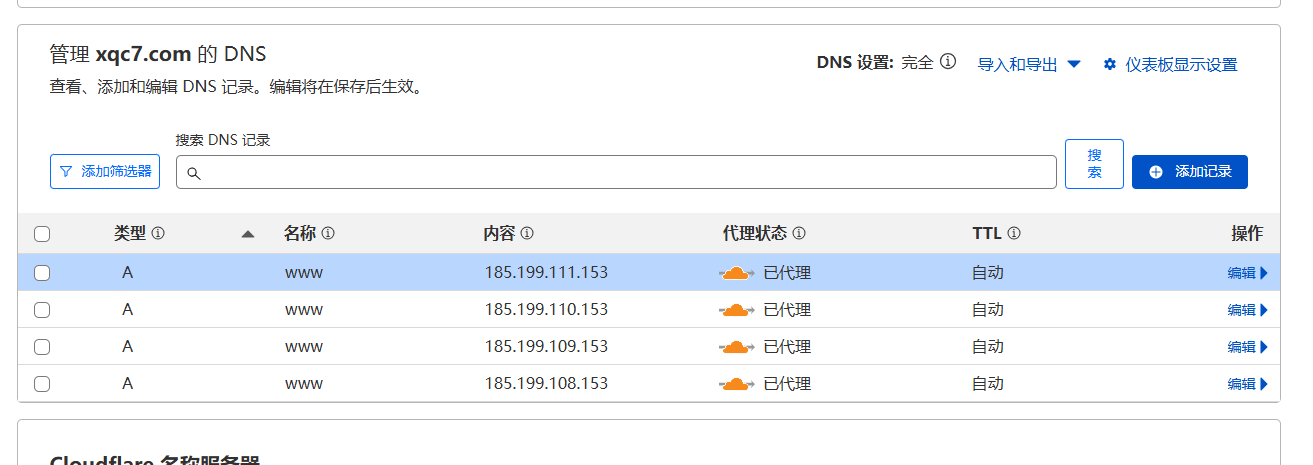Screen dimensions: 1313x465
Task: Expand the 导入和导出 dropdown
Action: [x=1029, y=64]
